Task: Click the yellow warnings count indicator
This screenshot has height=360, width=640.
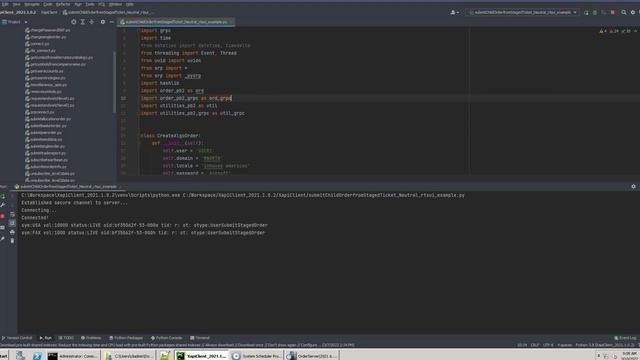Action: pyautogui.click(x=603, y=31)
